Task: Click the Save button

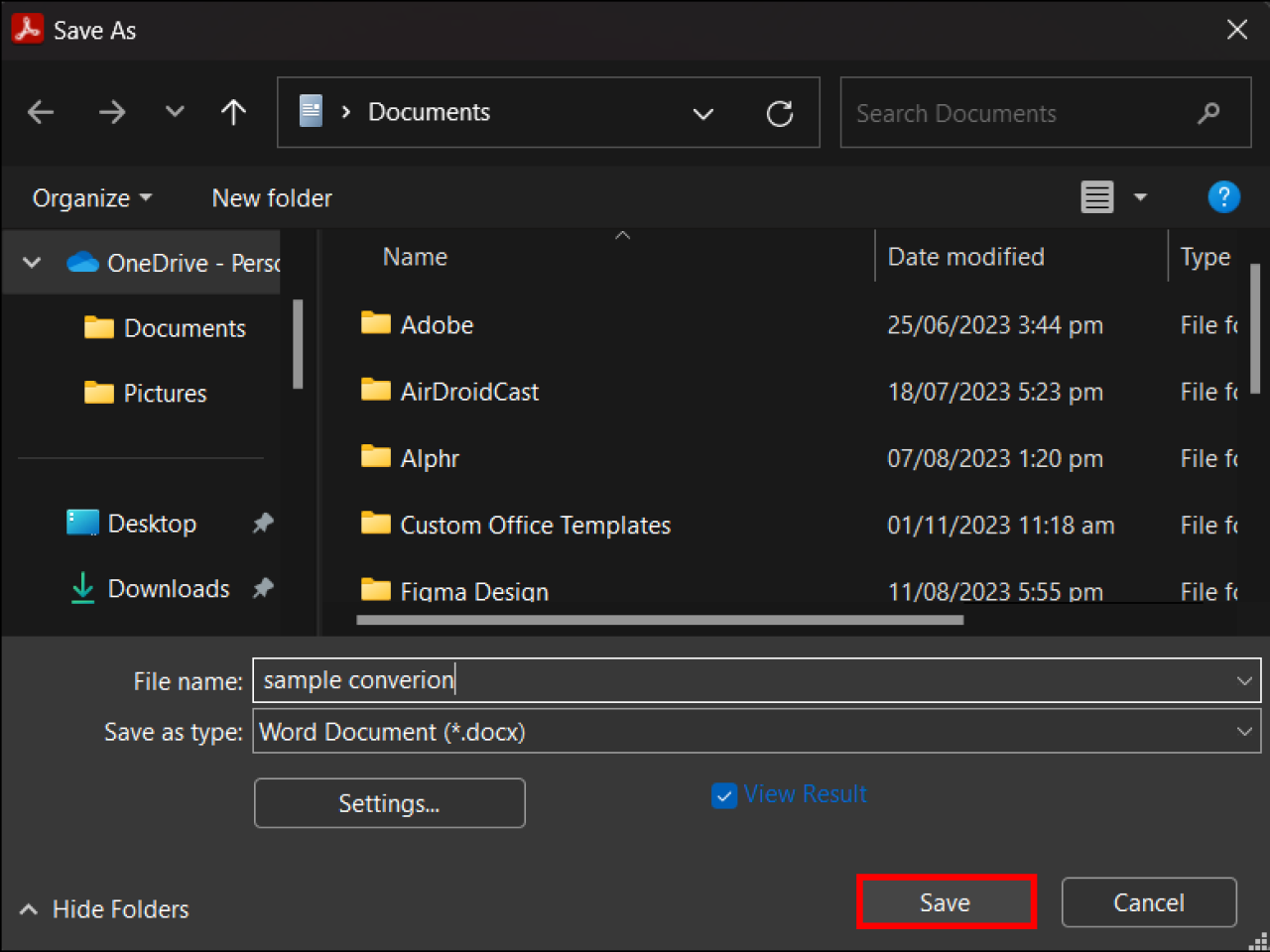Action: pos(945,902)
